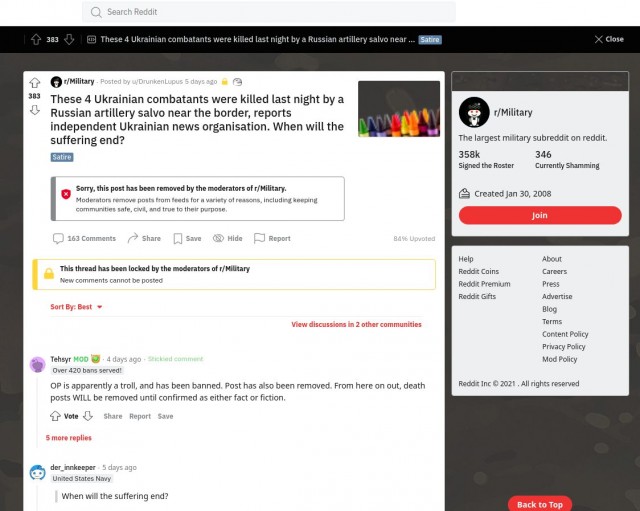The height and width of the screenshot is (511, 640).
Task: Click the Satire flair in header bar
Action: (430, 40)
